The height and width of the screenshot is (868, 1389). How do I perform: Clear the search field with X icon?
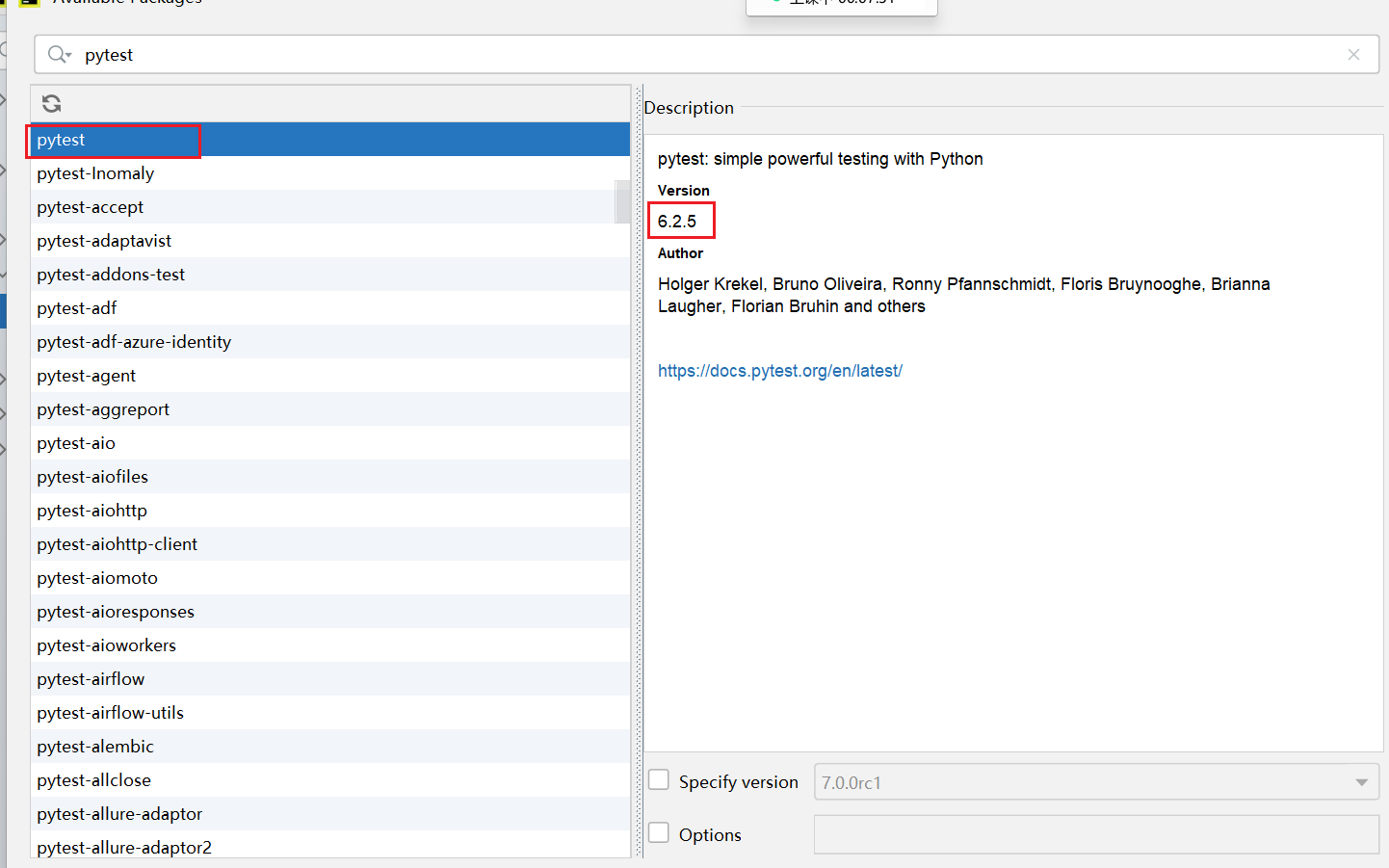coord(1353,55)
